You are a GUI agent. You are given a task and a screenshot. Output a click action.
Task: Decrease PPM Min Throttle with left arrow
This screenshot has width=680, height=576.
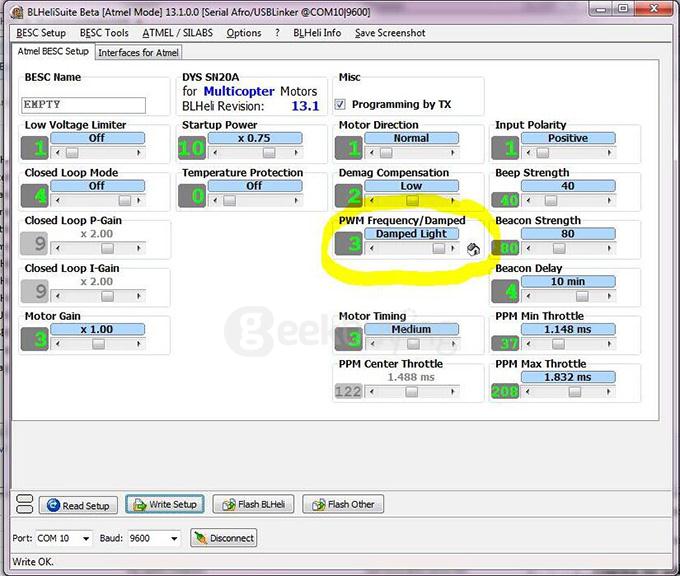528,344
